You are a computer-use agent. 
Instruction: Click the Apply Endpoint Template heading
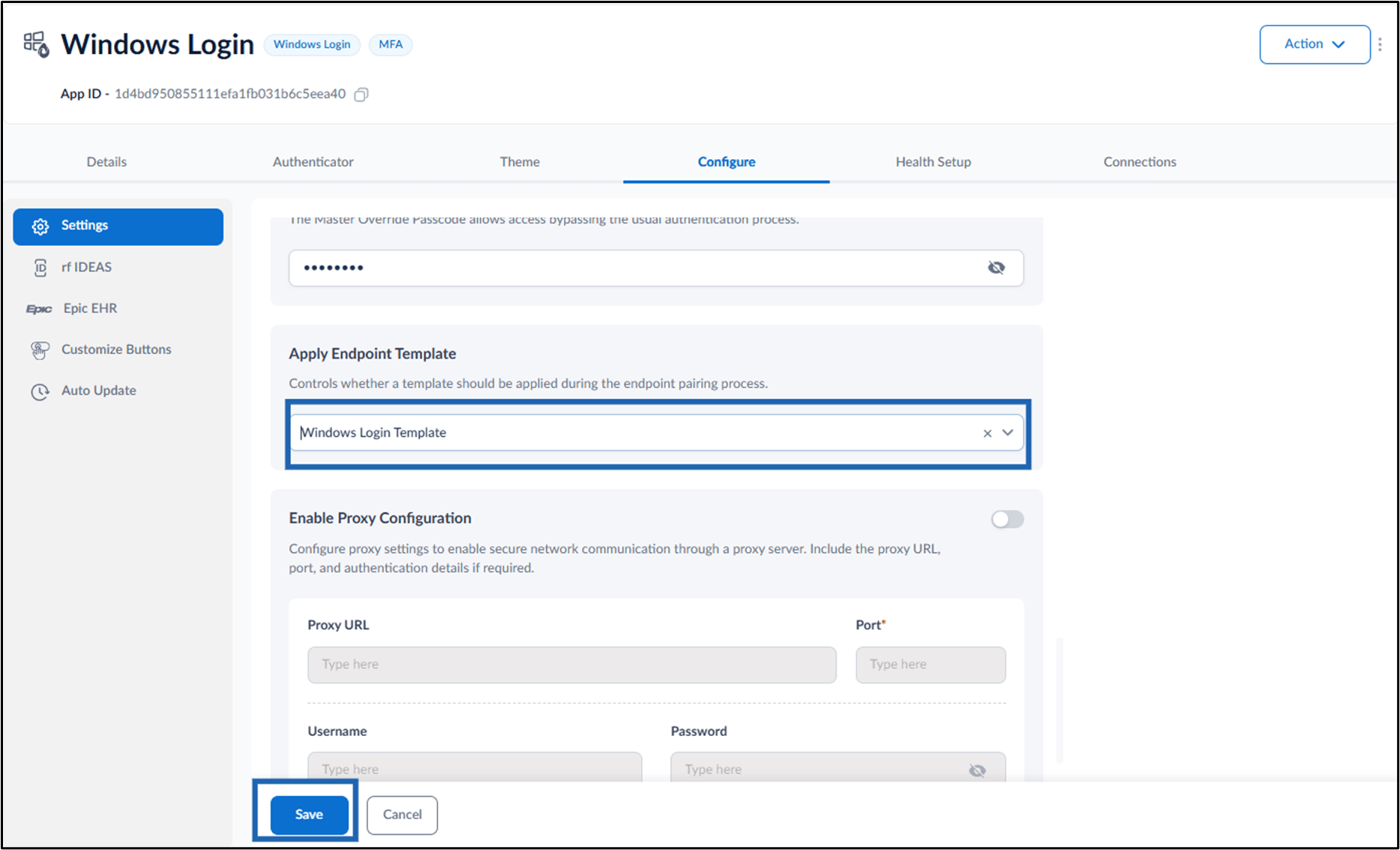(x=373, y=354)
